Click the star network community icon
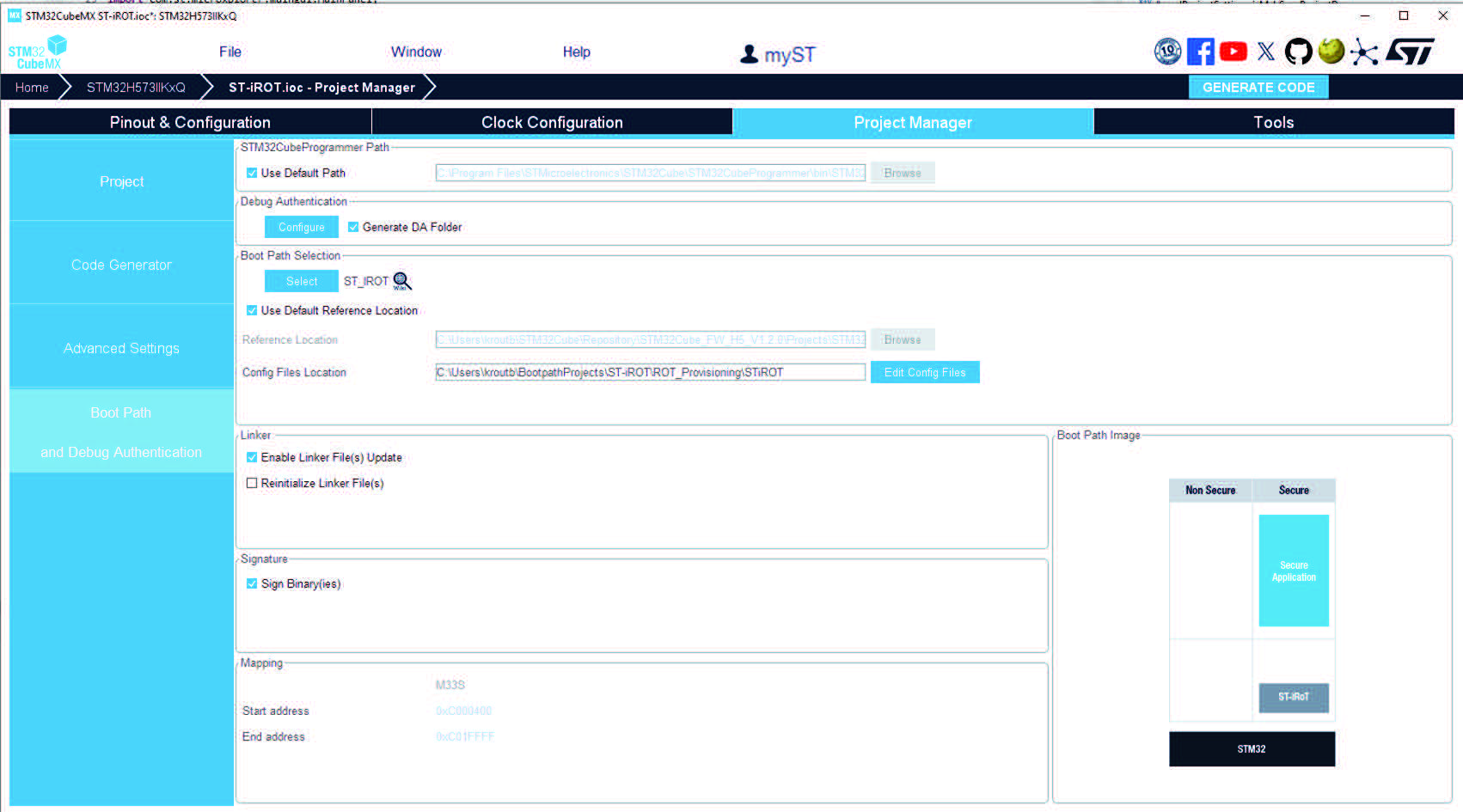1463x812 pixels. click(x=1364, y=52)
